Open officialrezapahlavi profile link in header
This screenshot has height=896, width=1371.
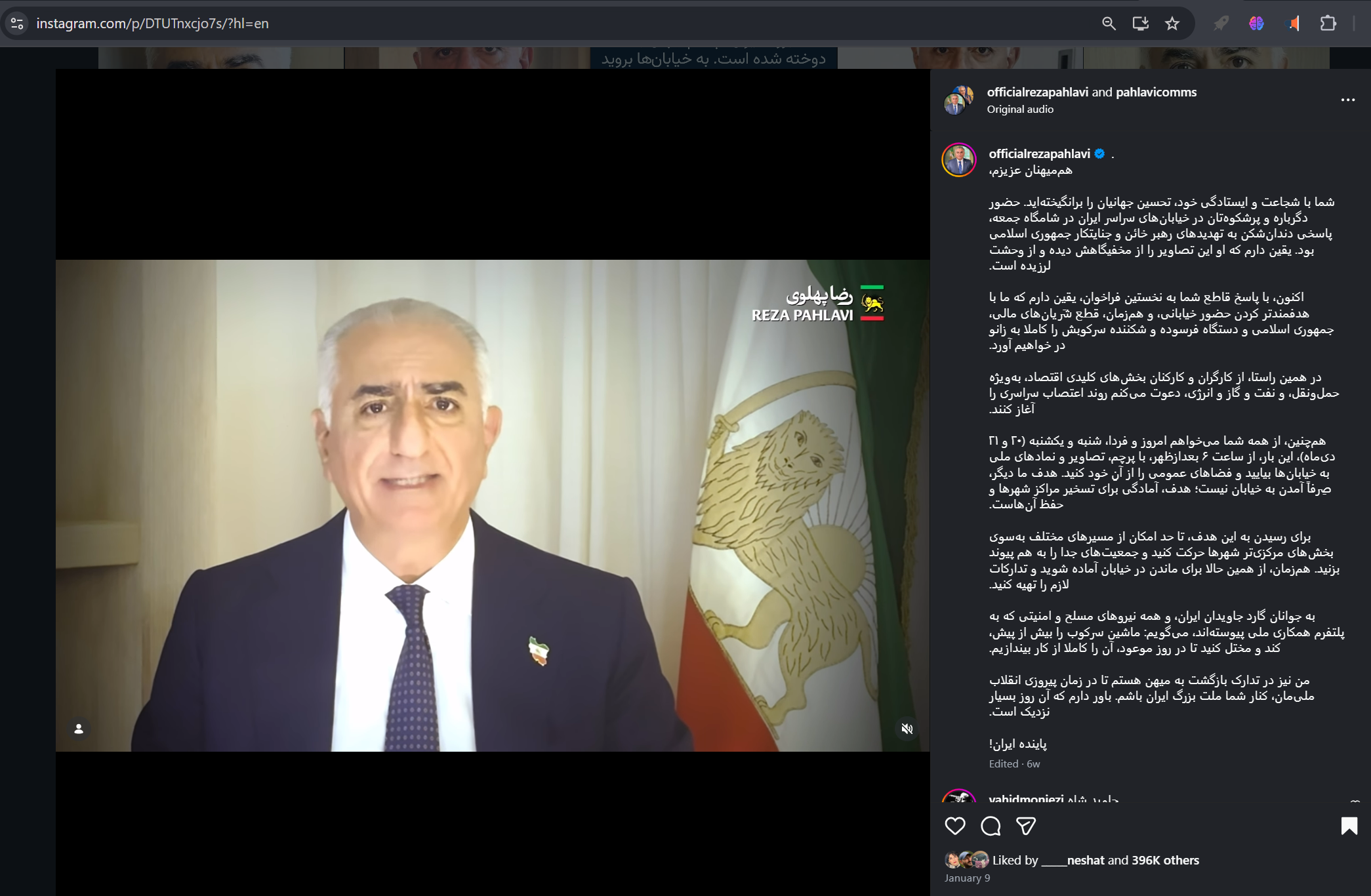1037,92
